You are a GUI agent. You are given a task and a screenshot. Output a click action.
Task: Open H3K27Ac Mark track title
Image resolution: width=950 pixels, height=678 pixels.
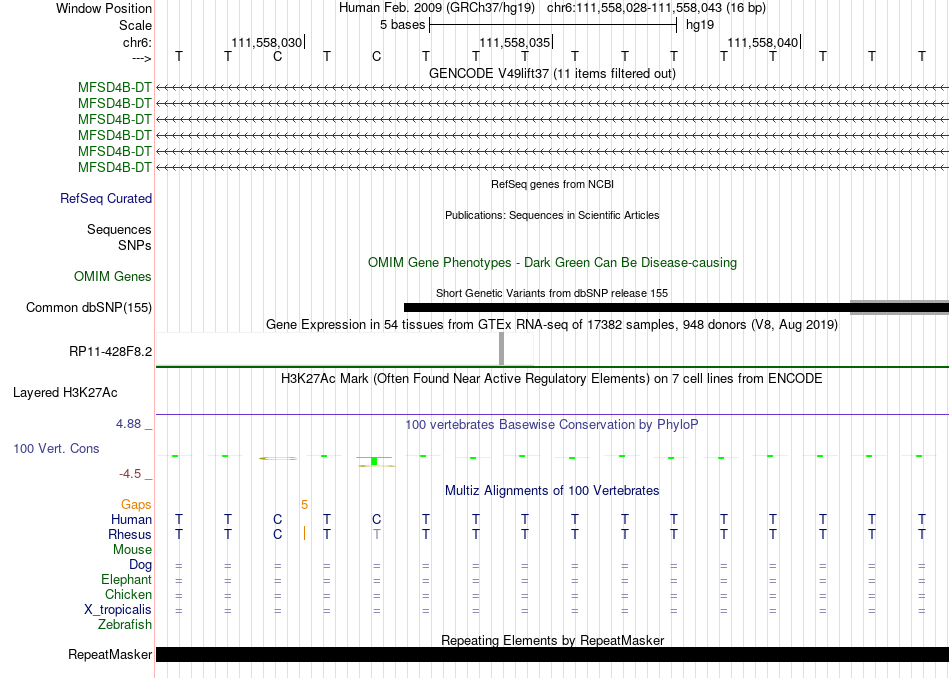point(552,379)
